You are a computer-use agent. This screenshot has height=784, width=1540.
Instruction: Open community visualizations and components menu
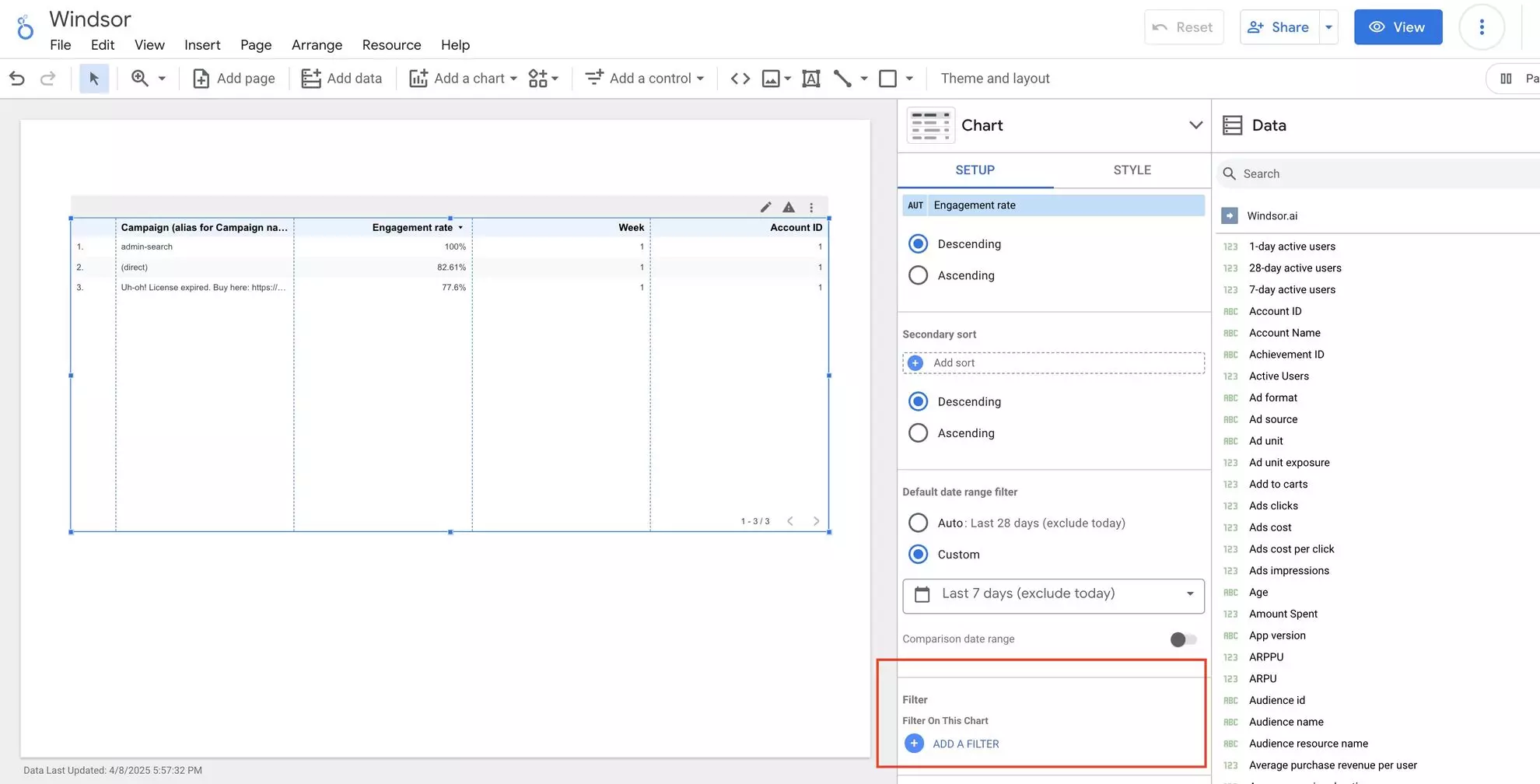[x=543, y=79]
